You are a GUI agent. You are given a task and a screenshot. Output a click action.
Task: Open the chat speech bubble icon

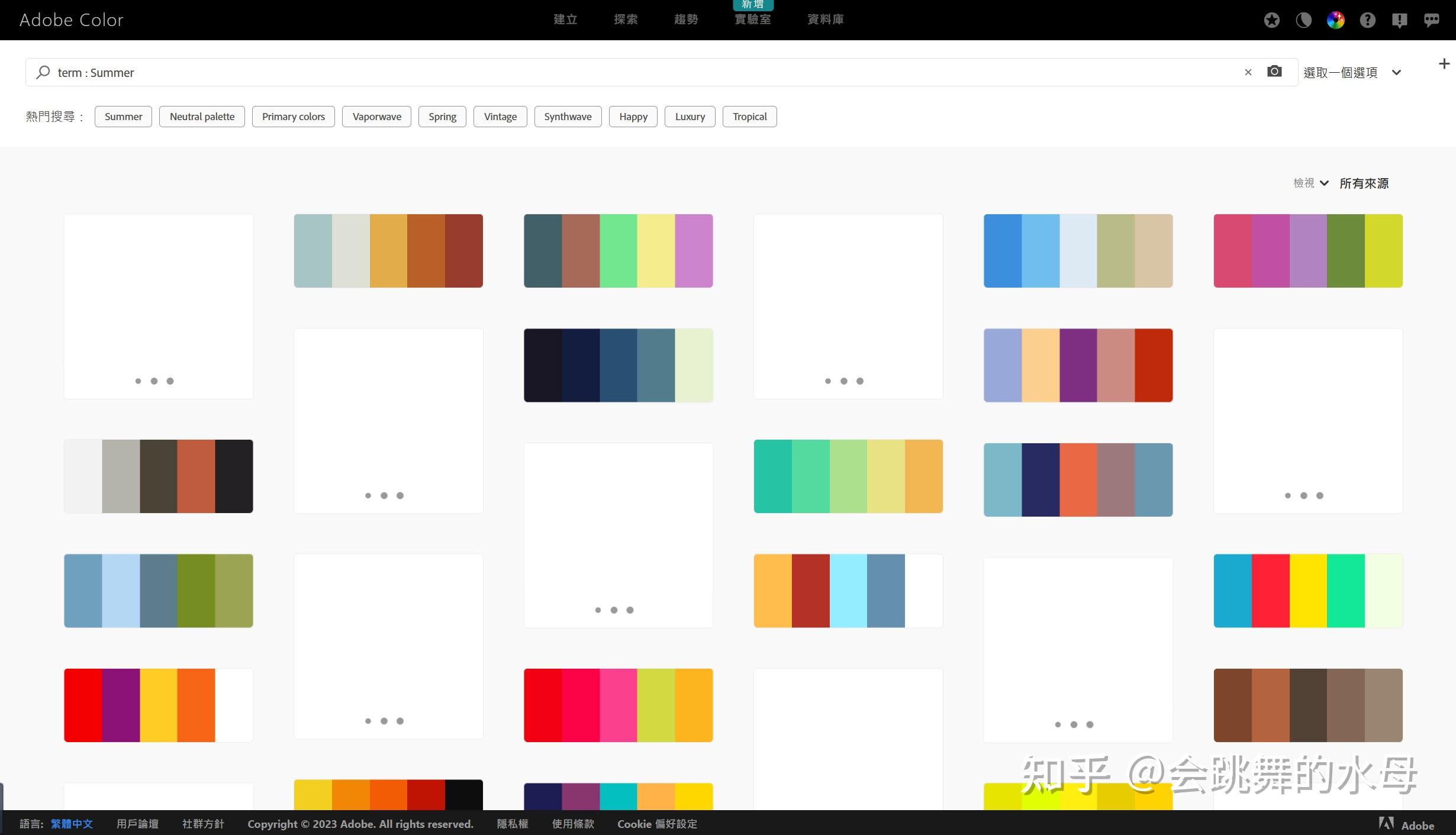pos(1431,20)
